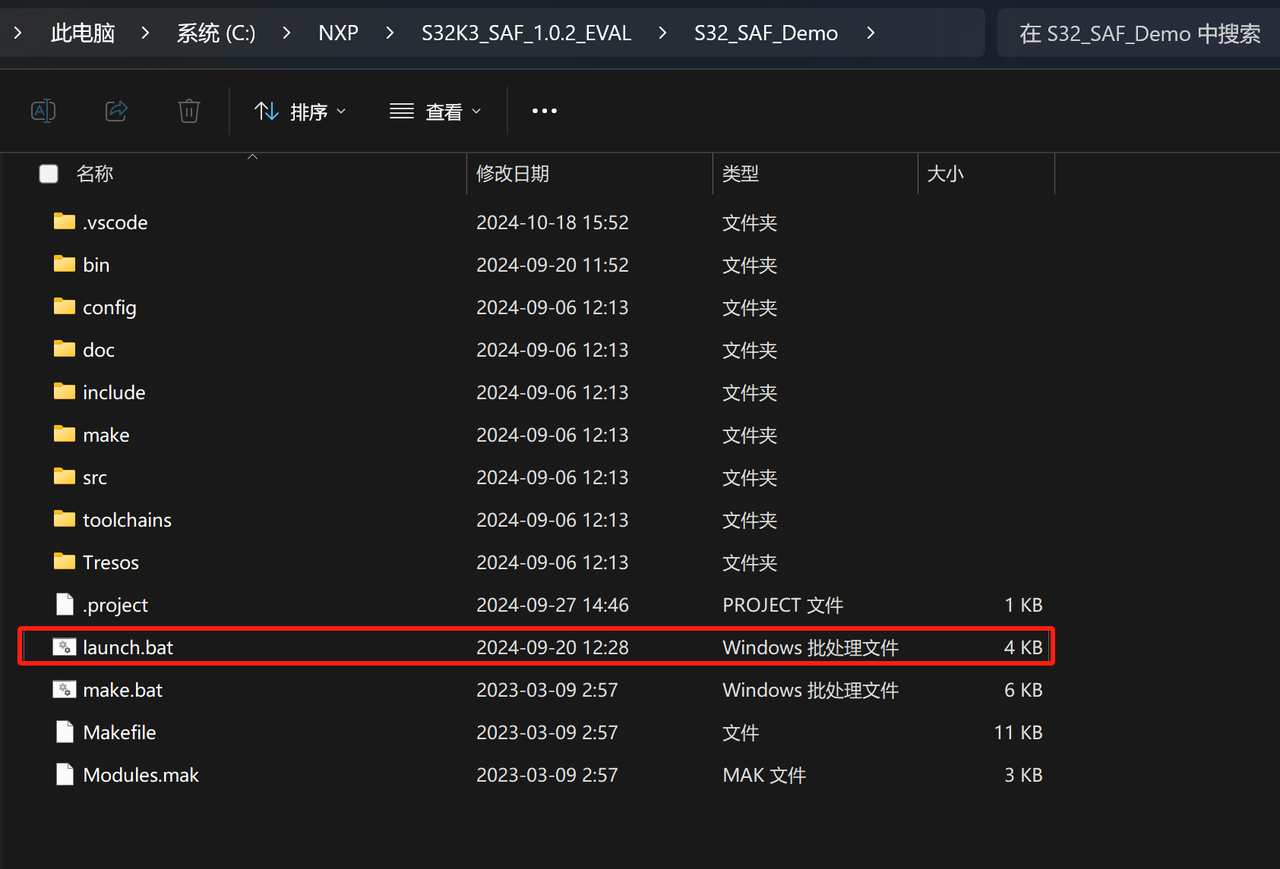The width and height of the screenshot is (1280, 869).
Task: Click the 此电脑 breadcrumb
Action: pyautogui.click(x=83, y=33)
